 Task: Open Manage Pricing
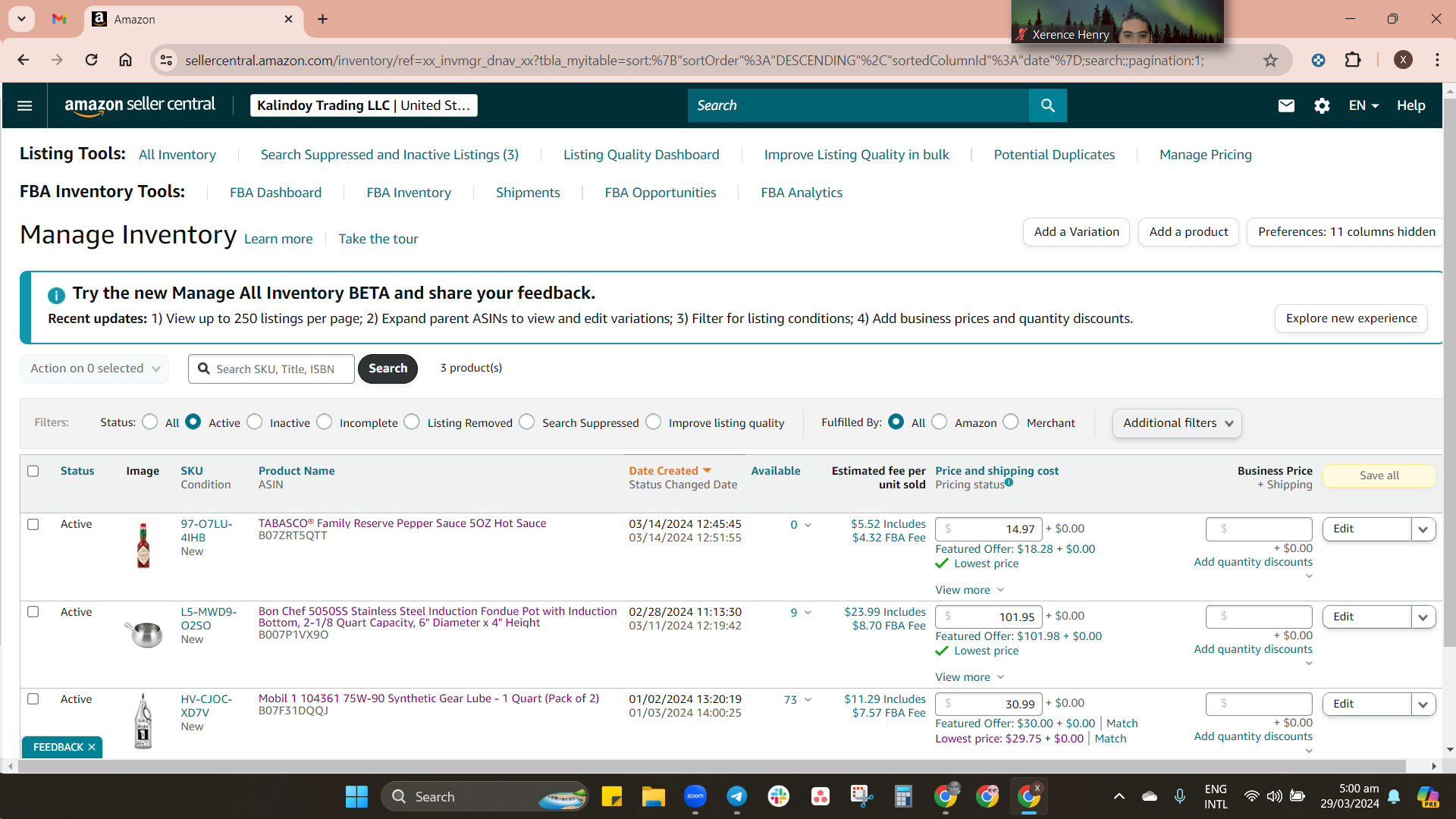pos(1205,155)
